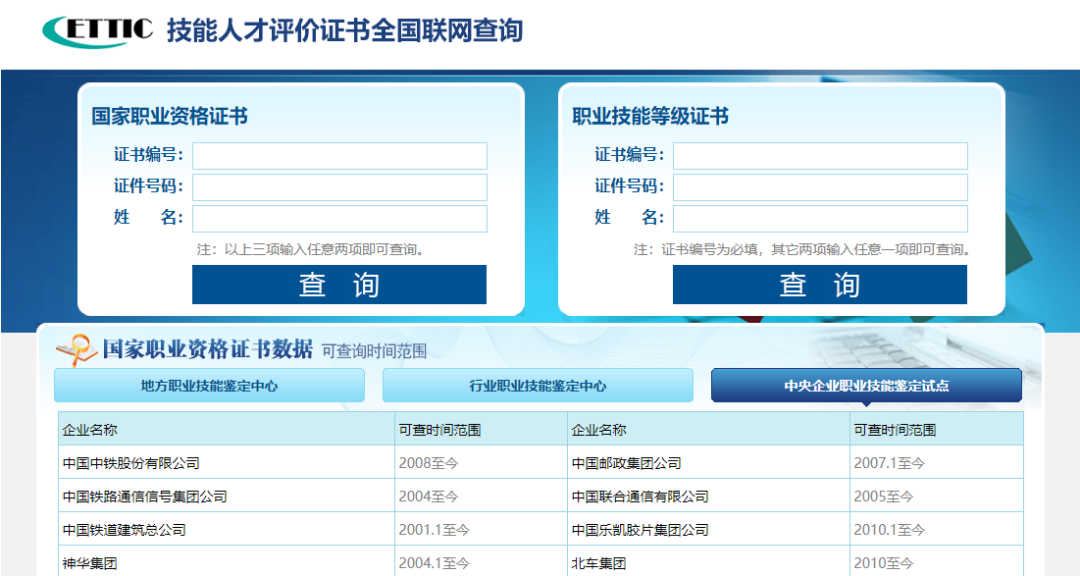Click the 2010.1至今 time range cell

937,530
